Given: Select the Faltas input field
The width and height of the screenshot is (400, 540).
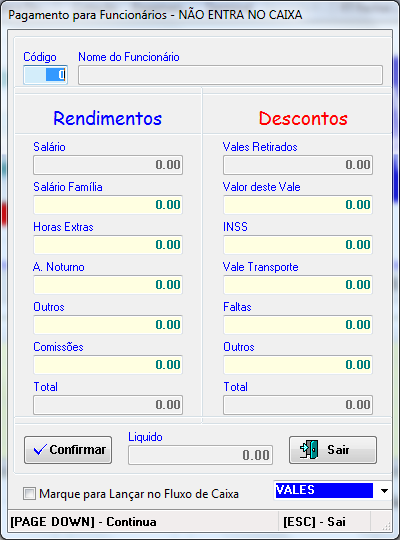Looking at the screenshot, I should pos(298,324).
